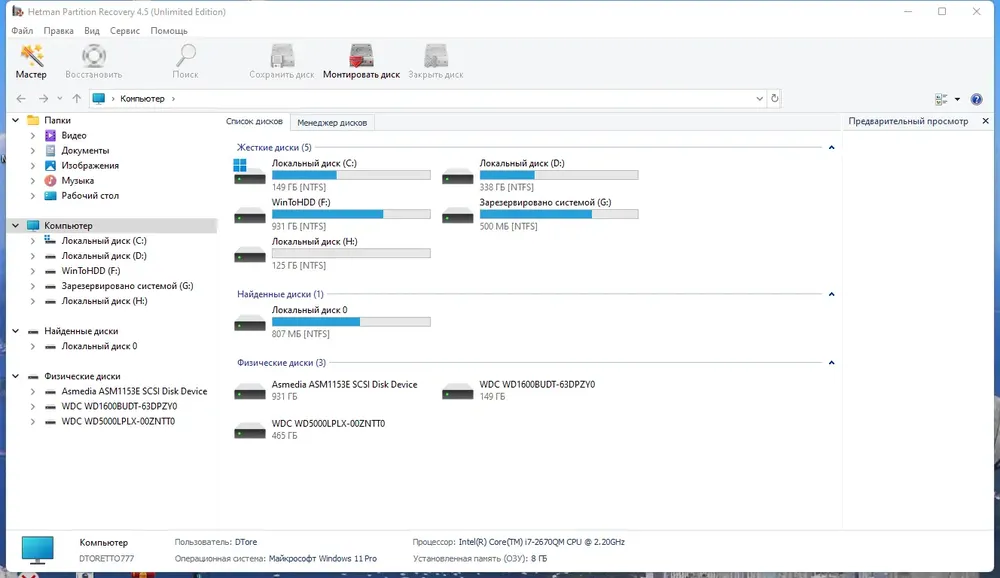Launch the Мастер wizard tool
This screenshot has height=578, width=1000.
coord(31,61)
